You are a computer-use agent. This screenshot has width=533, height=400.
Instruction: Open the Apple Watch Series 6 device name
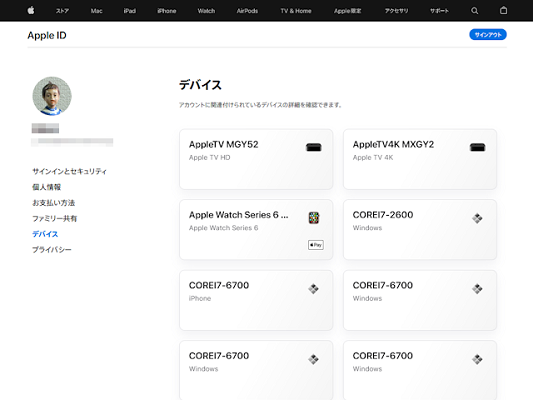click(239, 215)
